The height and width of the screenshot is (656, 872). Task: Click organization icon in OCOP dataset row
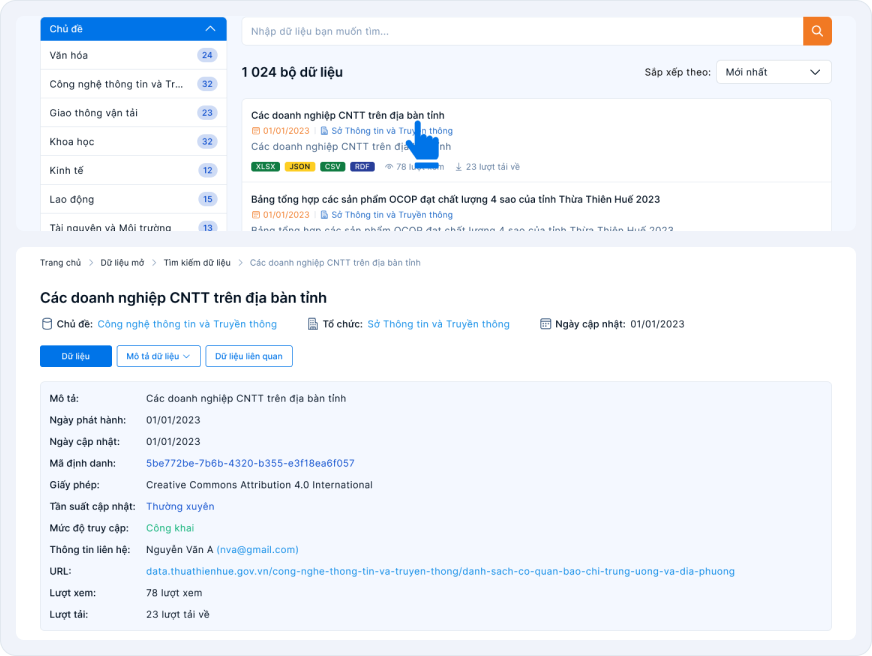324,215
